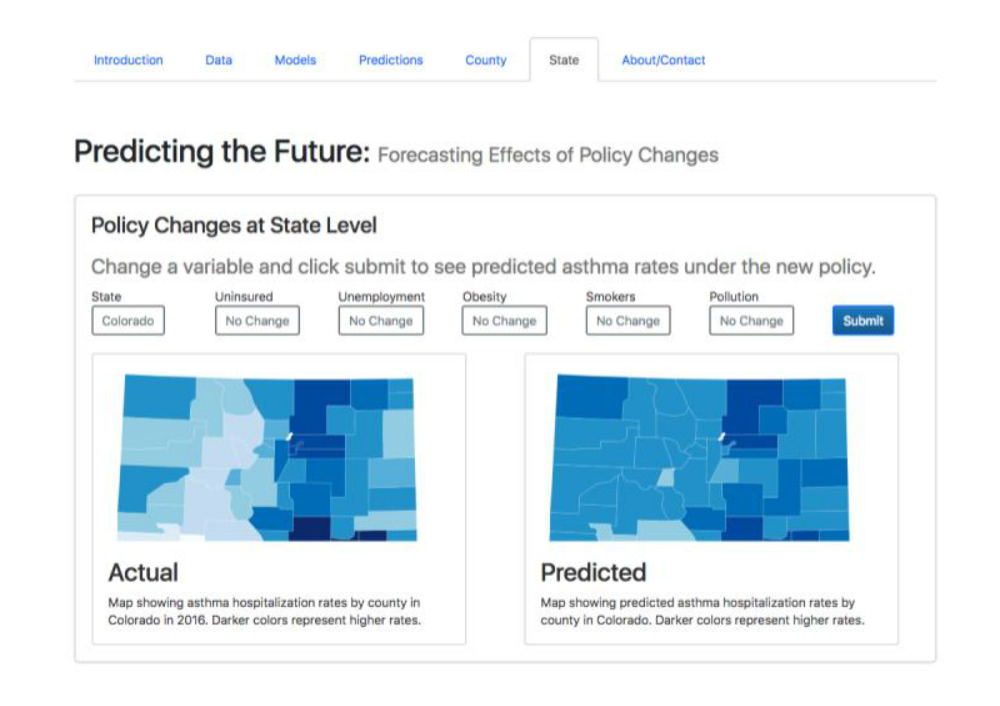
Task: Click the Policy Changes at State Level title
Action: pyautogui.click(x=234, y=225)
